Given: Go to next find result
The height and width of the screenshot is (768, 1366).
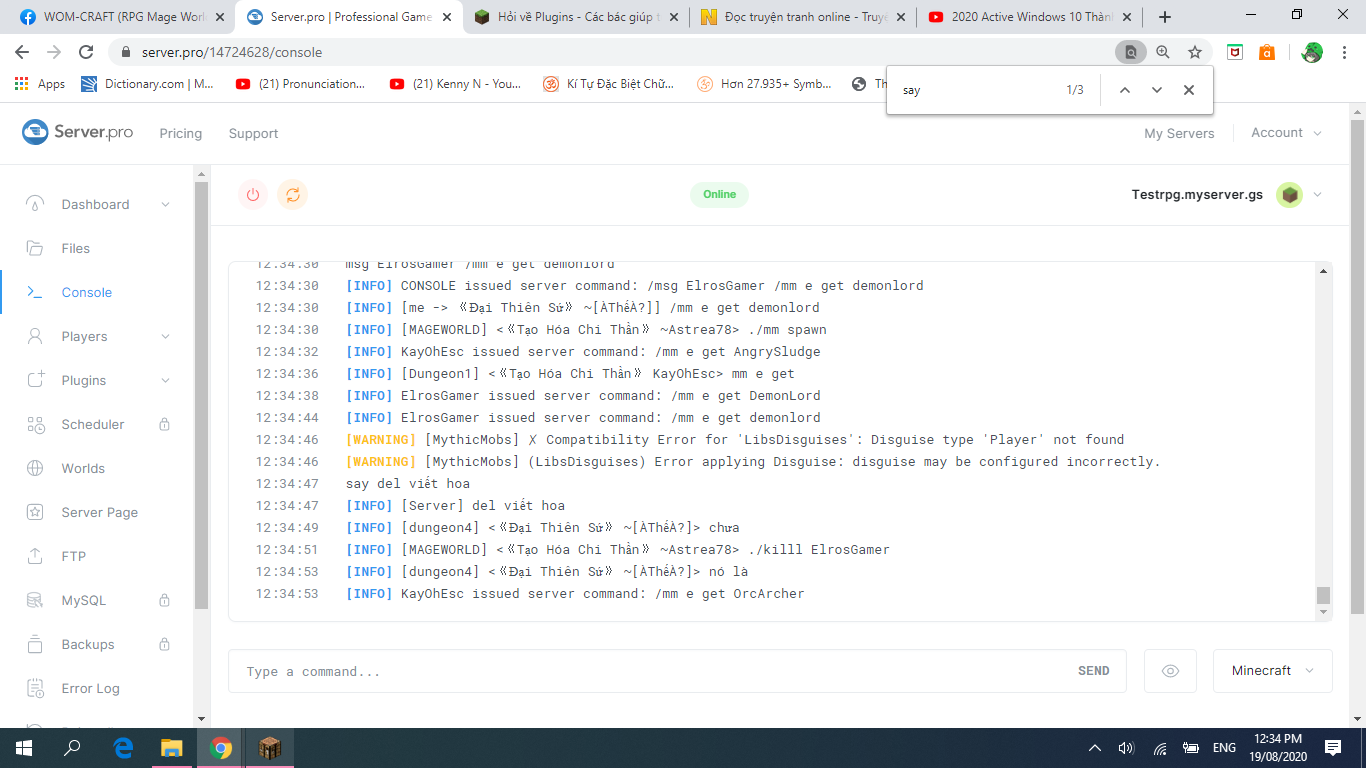Looking at the screenshot, I should (x=1157, y=90).
